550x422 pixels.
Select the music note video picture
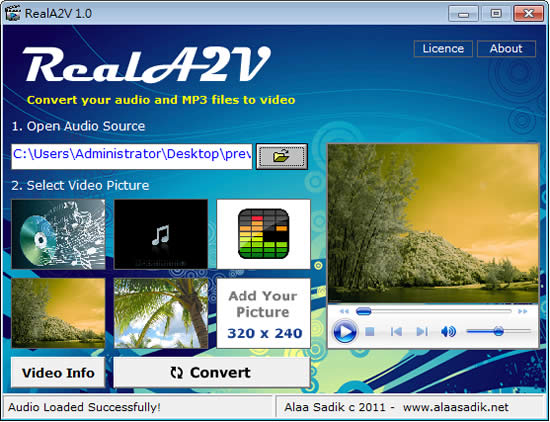161,234
